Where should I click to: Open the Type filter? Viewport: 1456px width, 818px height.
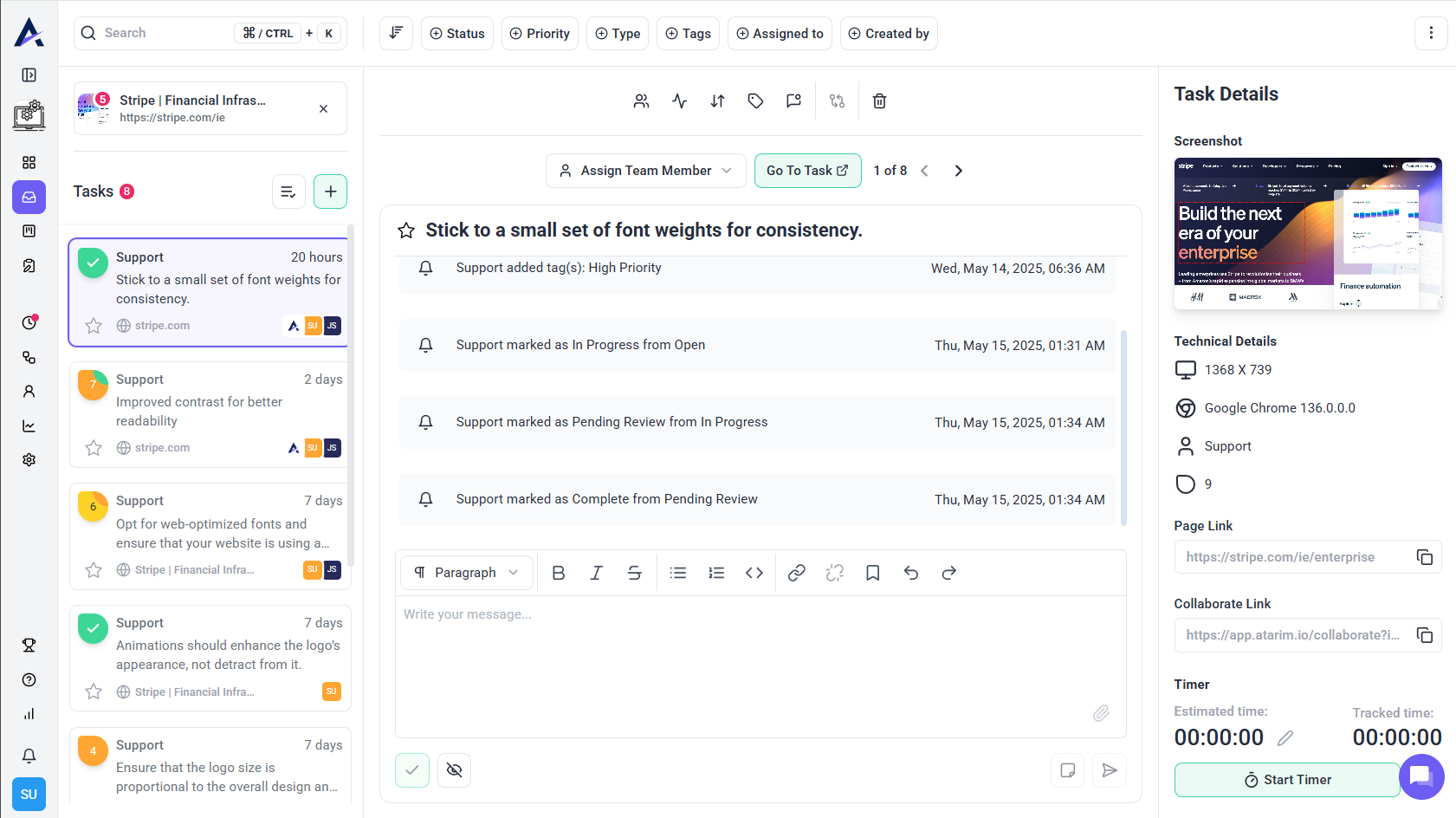pyautogui.click(x=618, y=34)
